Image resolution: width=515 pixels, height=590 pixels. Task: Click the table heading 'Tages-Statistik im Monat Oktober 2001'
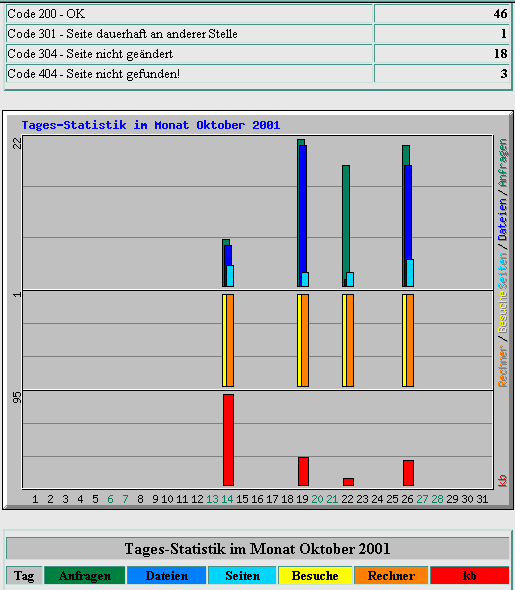257,549
